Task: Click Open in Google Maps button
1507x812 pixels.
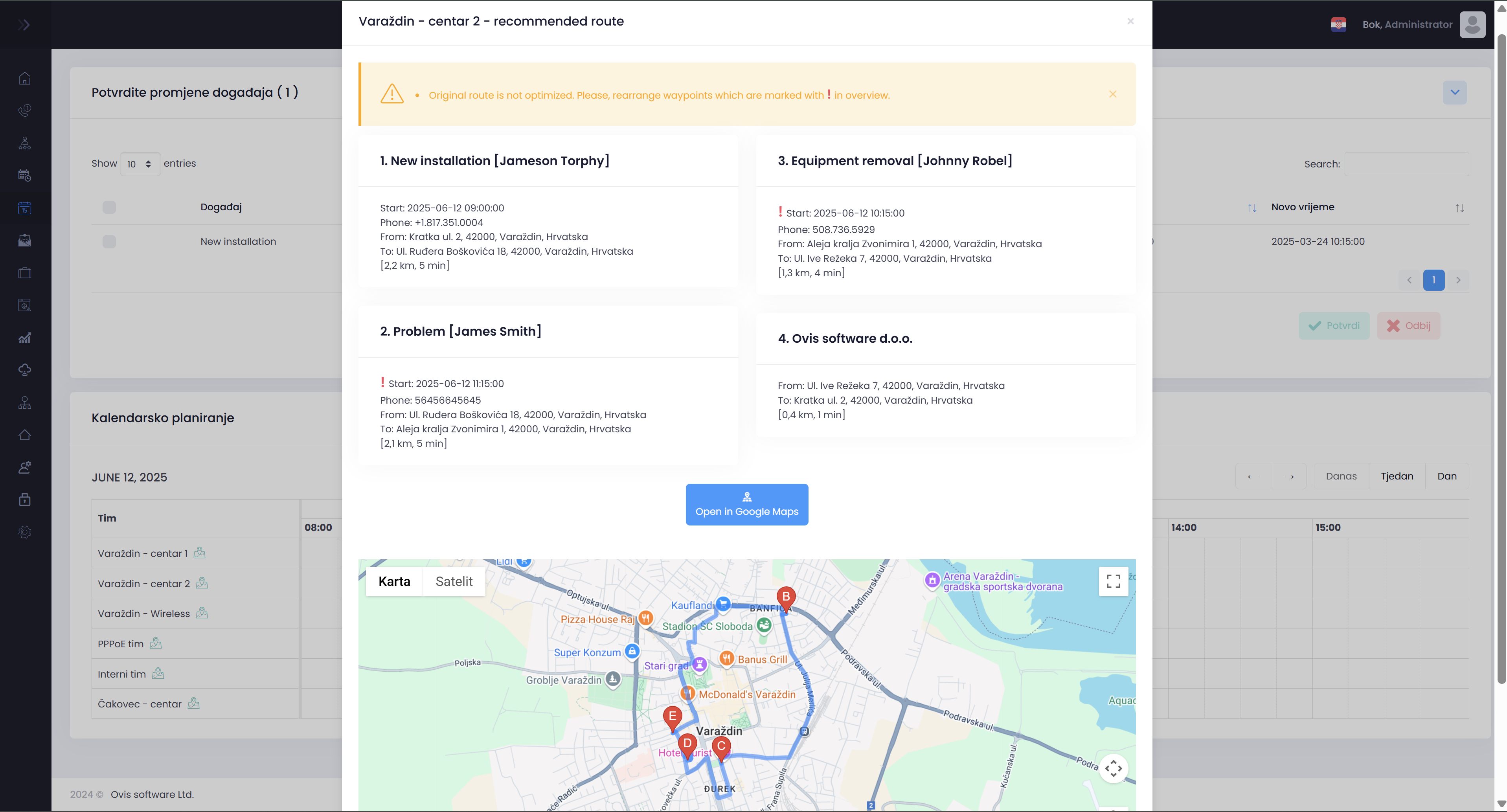Action: 746,504
